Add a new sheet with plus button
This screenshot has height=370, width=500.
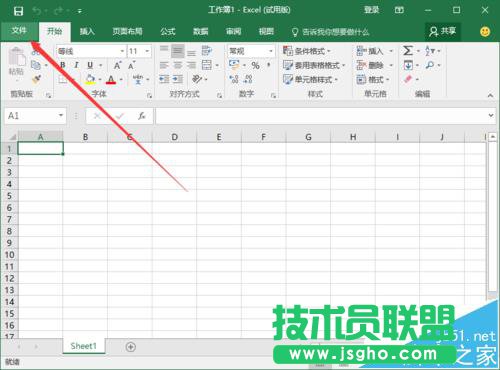(x=131, y=347)
